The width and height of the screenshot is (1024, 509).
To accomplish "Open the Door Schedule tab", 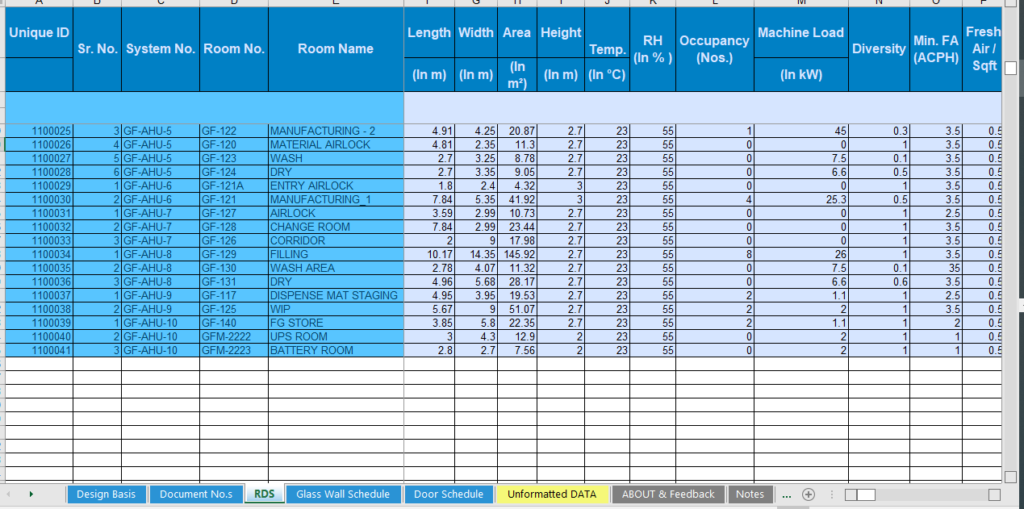I will (x=449, y=494).
